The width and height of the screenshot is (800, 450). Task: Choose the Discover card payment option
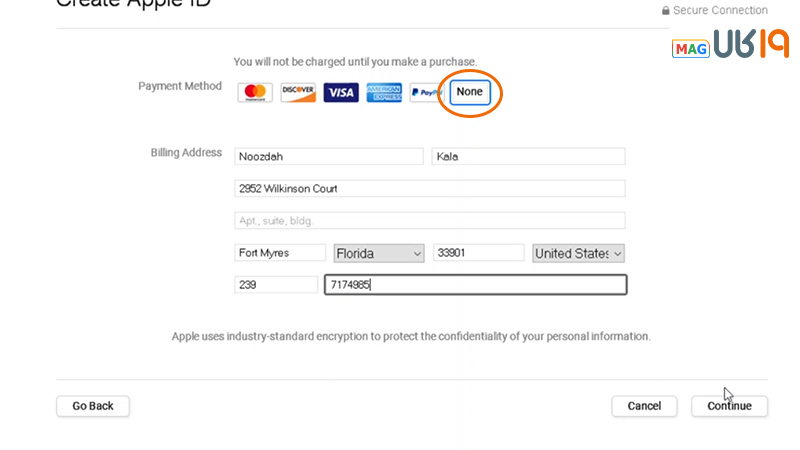click(x=298, y=93)
